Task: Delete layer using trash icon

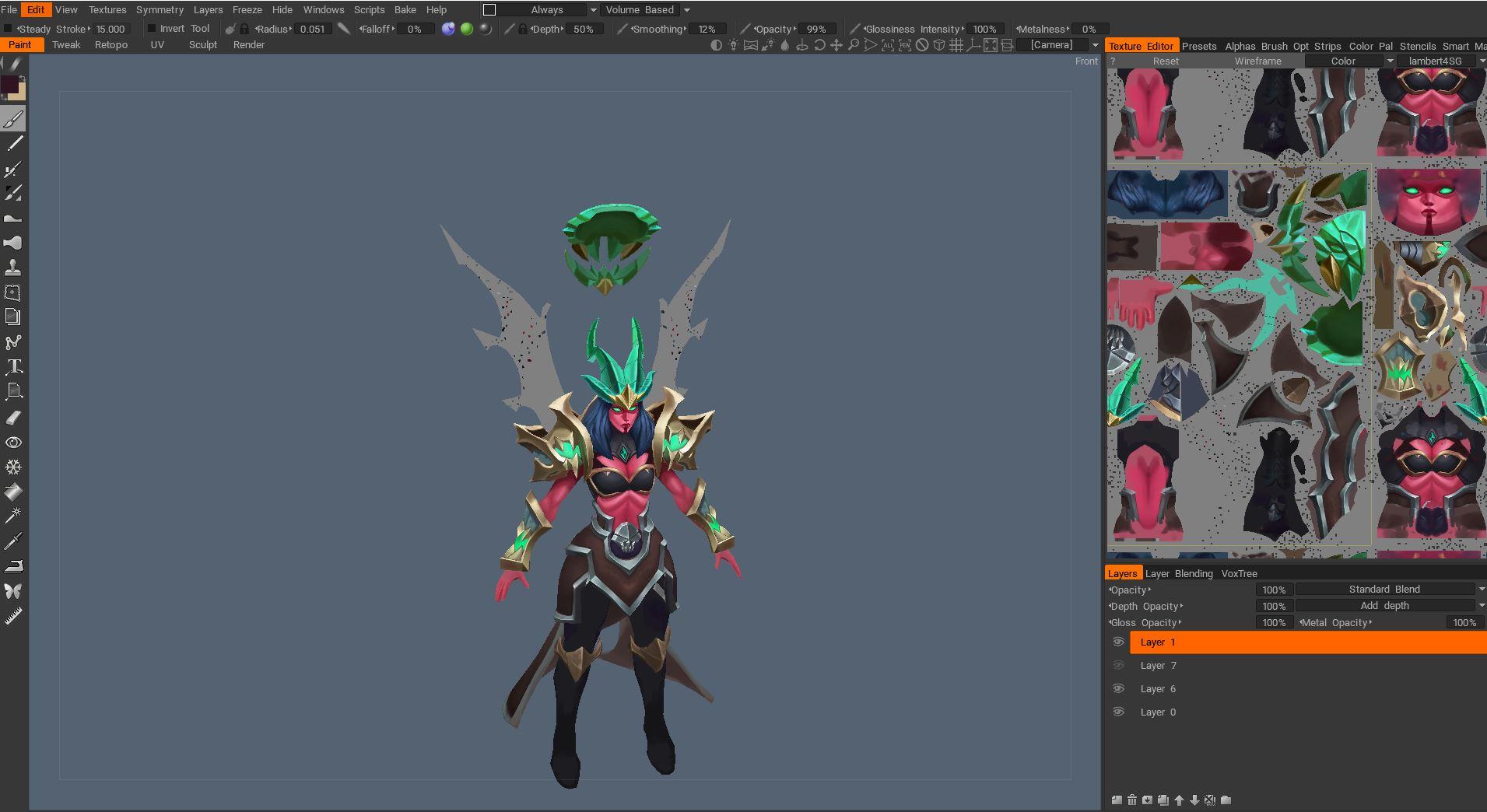Action: click(1132, 800)
